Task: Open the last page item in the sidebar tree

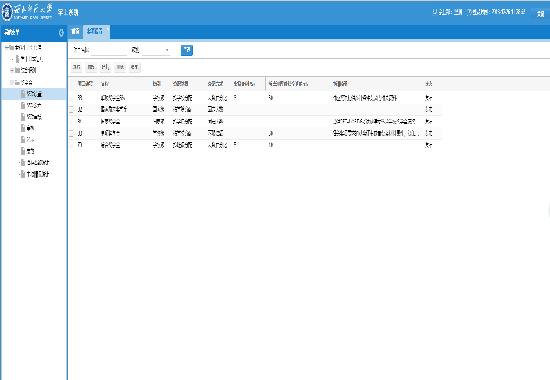Action: (38, 174)
